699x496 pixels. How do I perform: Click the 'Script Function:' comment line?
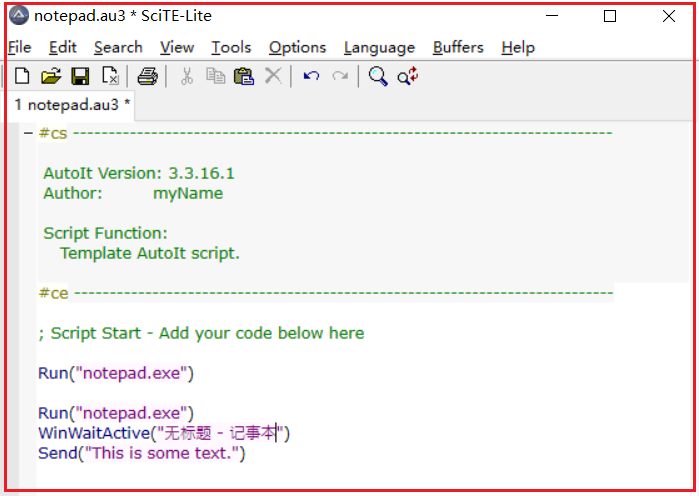[105, 234]
